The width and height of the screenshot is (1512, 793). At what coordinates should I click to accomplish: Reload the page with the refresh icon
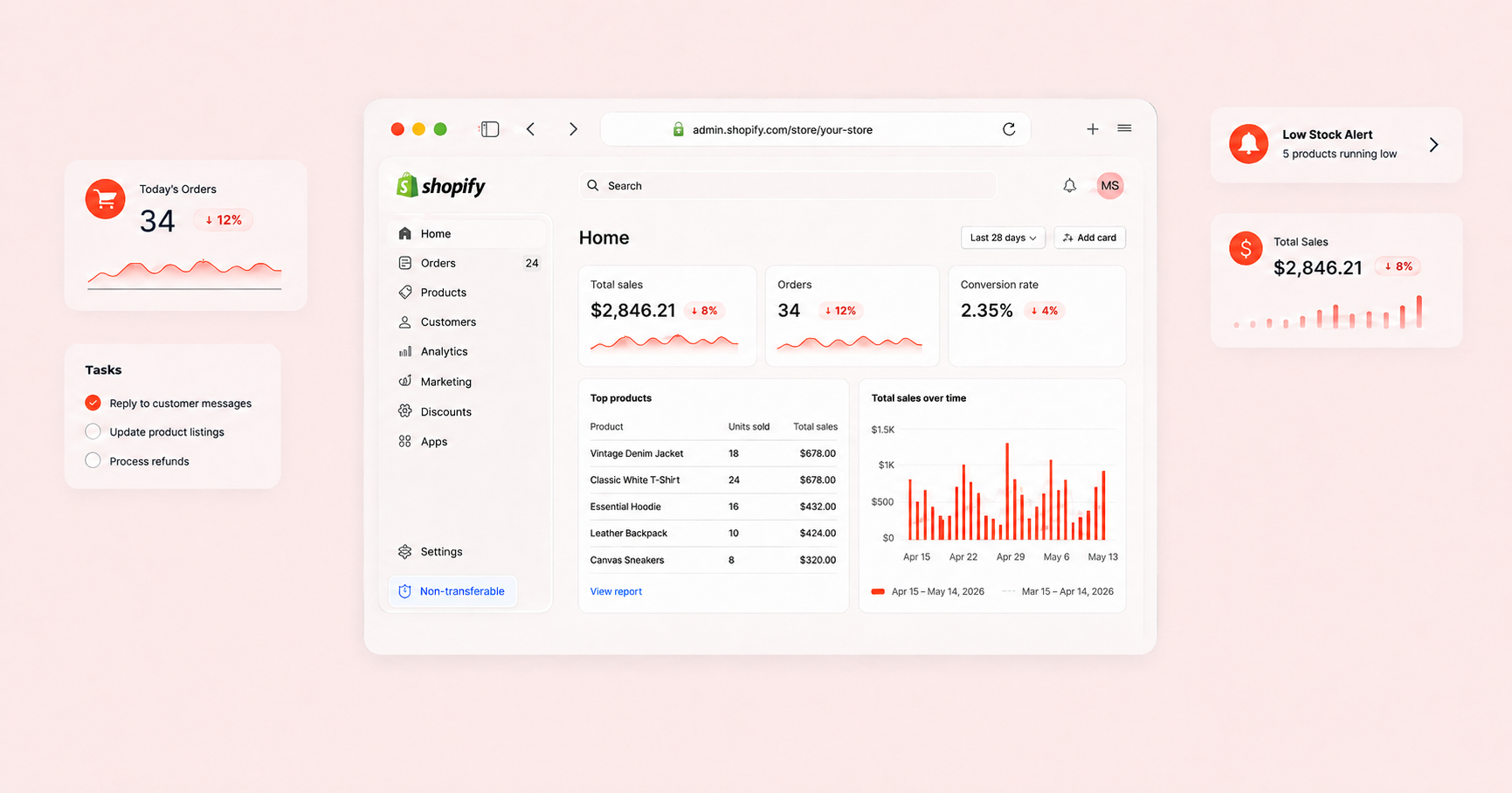pos(1009,129)
